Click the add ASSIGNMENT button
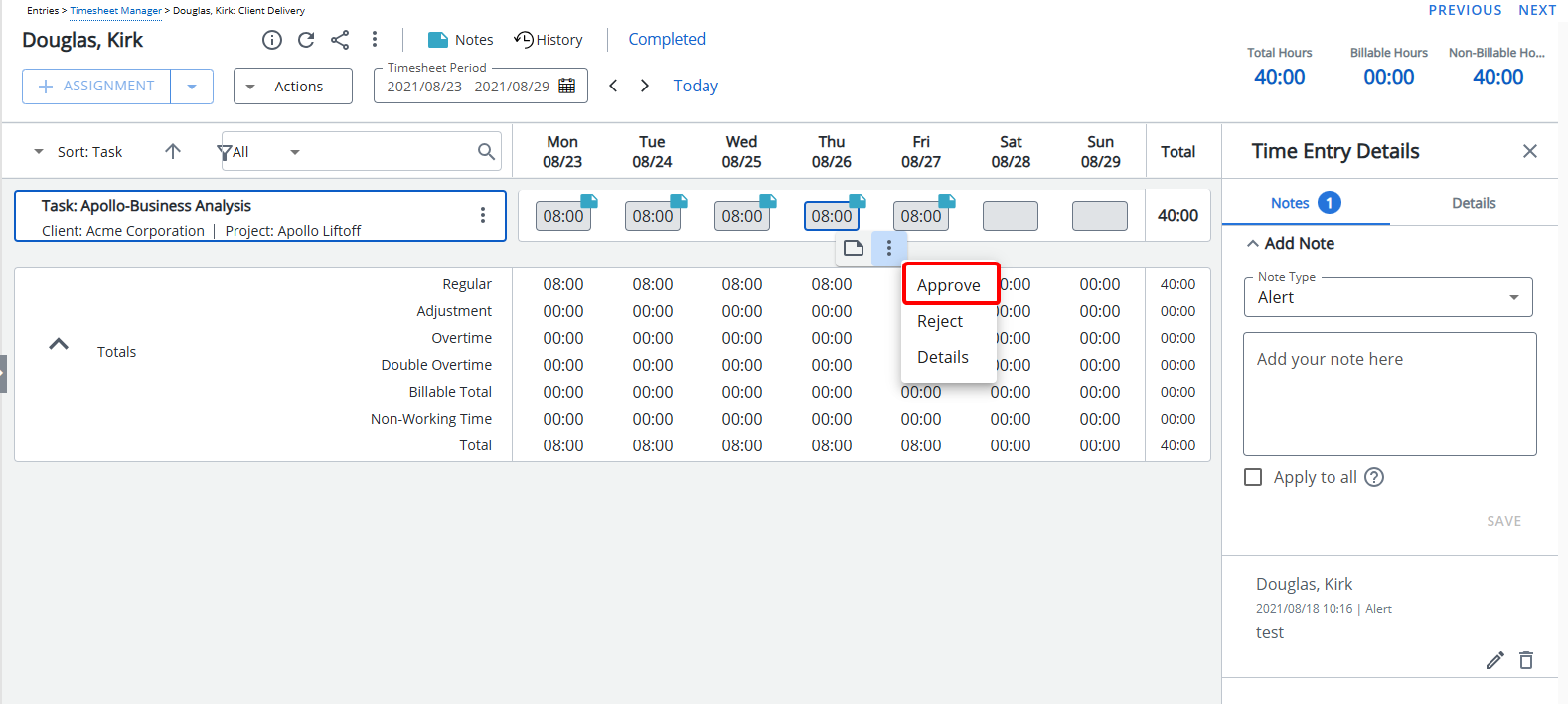 pos(96,87)
